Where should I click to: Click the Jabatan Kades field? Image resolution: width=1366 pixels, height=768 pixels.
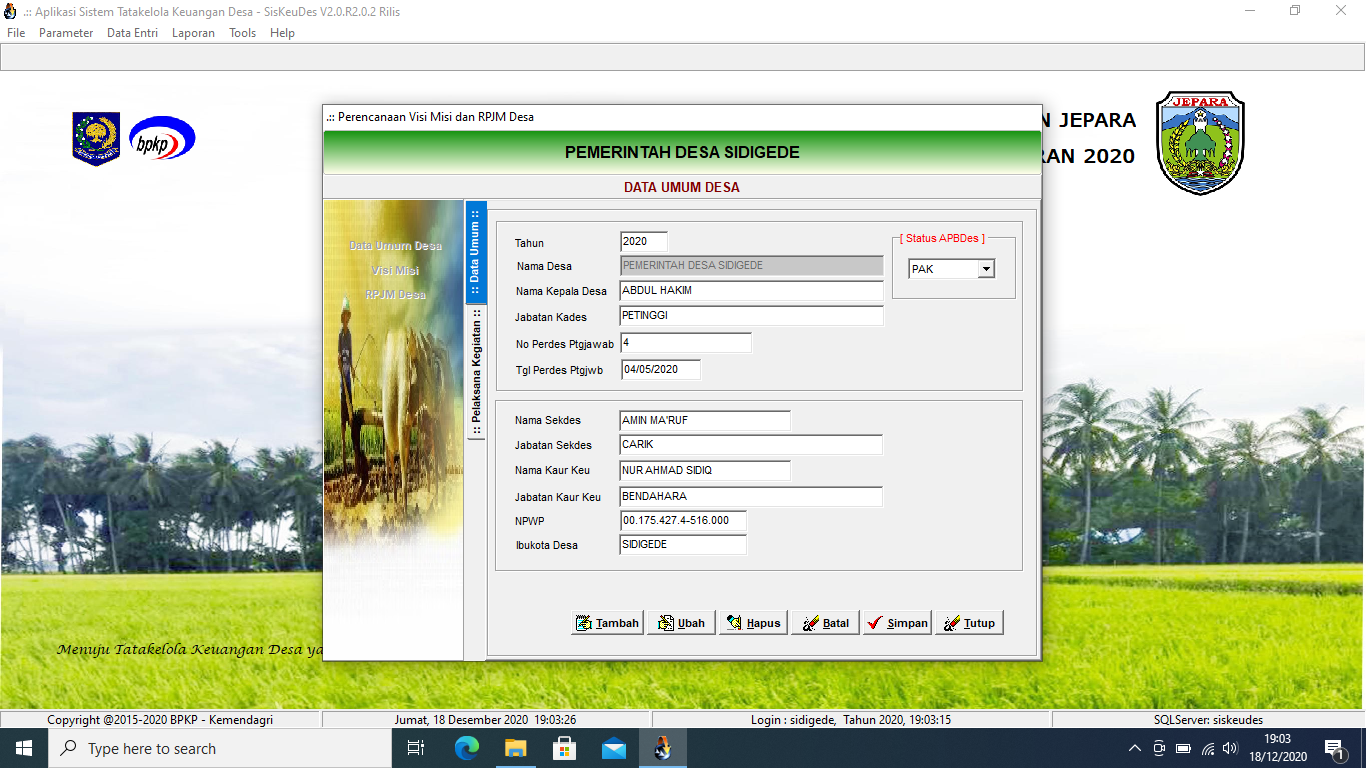point(751,316)
